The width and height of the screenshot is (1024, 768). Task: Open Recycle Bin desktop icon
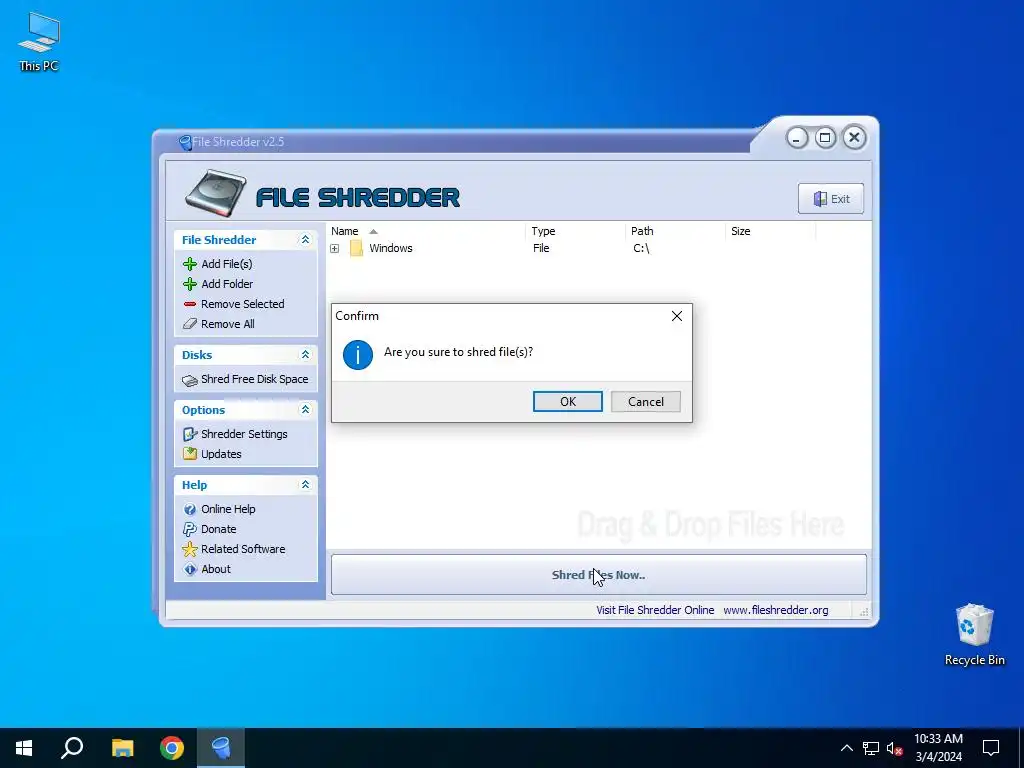point(974,635)
